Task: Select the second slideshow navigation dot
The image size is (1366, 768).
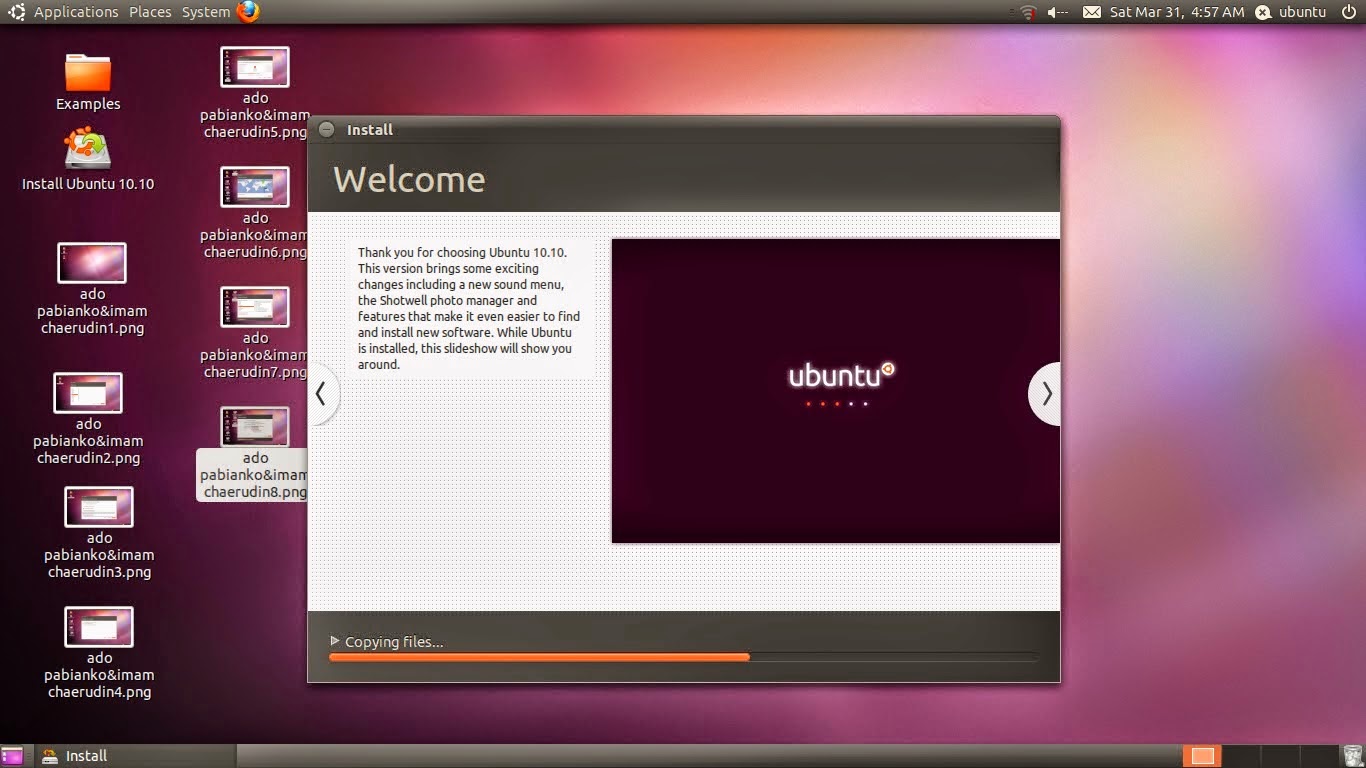Action: point(825,404)
